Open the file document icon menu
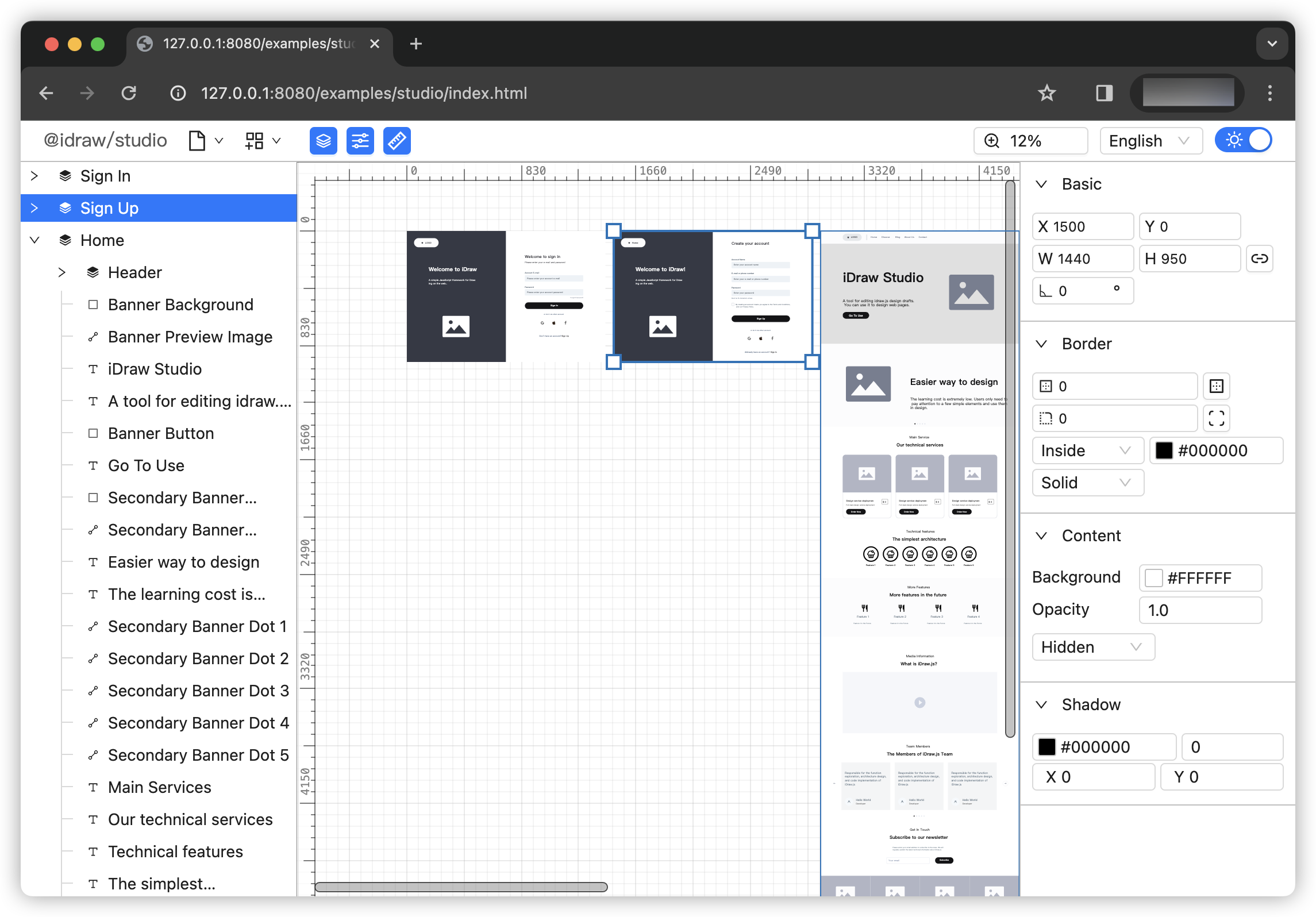 pyautogui.click(x=198, y=141)
